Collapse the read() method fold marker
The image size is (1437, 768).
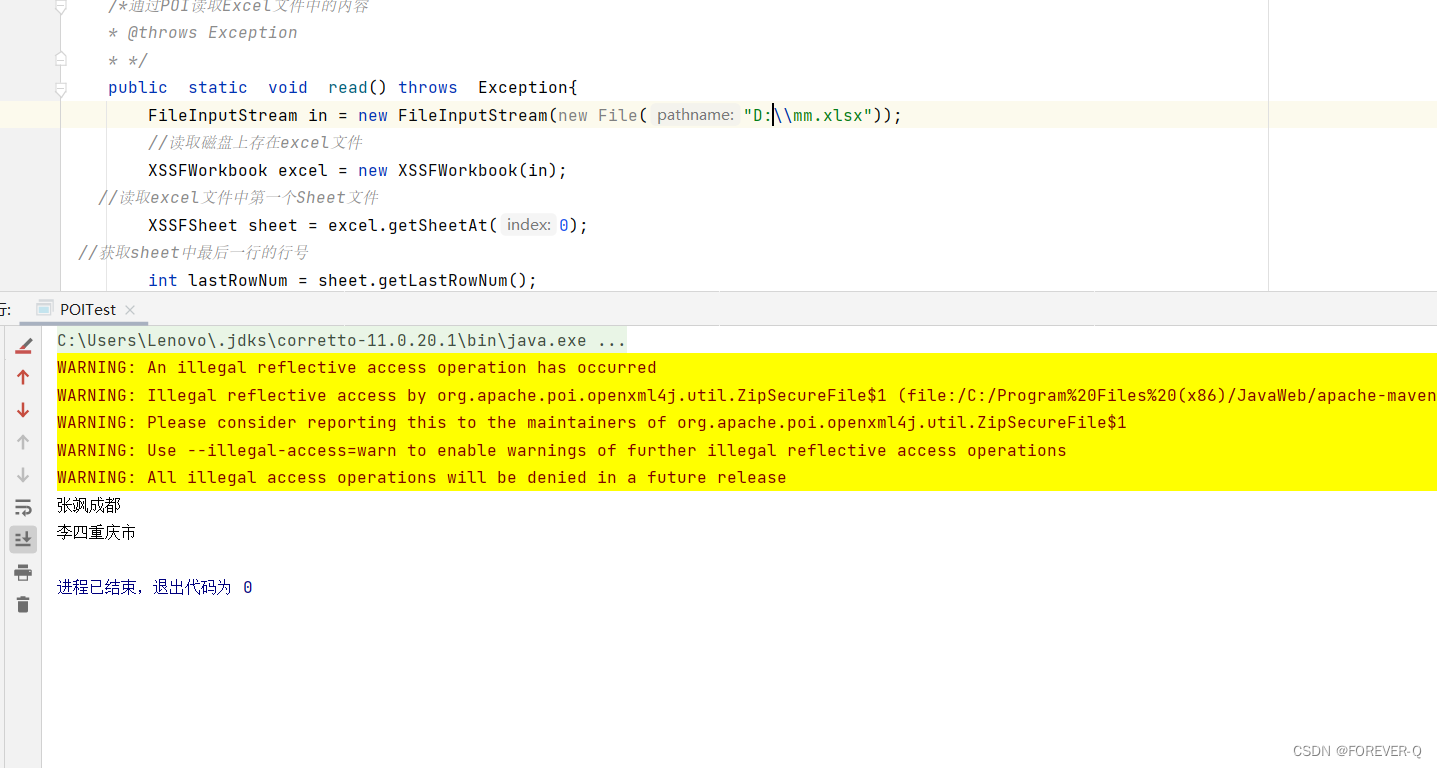coord(60,89)
